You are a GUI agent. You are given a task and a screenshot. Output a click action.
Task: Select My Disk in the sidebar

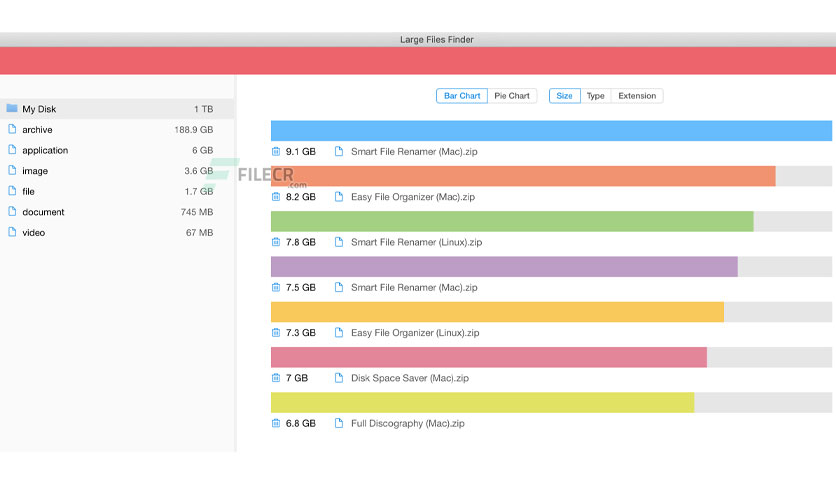point(117,109)
